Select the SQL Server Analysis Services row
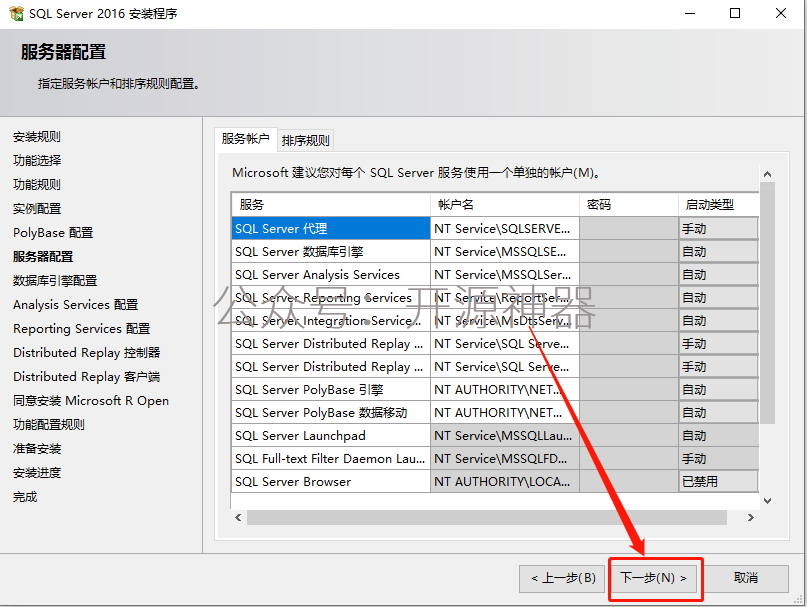Image resolution: width=807 pixels, height=607 pixels. (x=330, y=274)
